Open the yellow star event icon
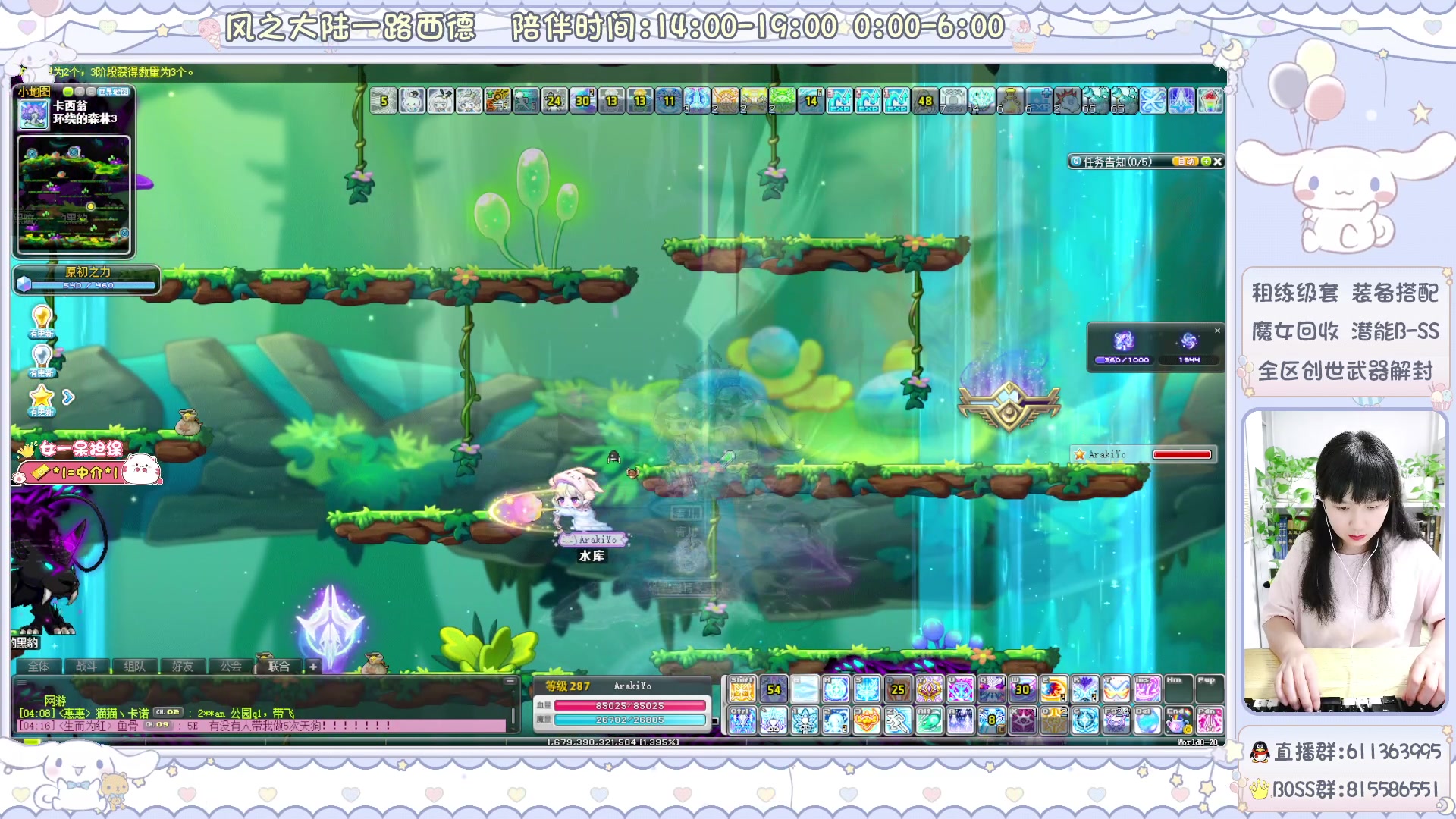 click(42, 400)
